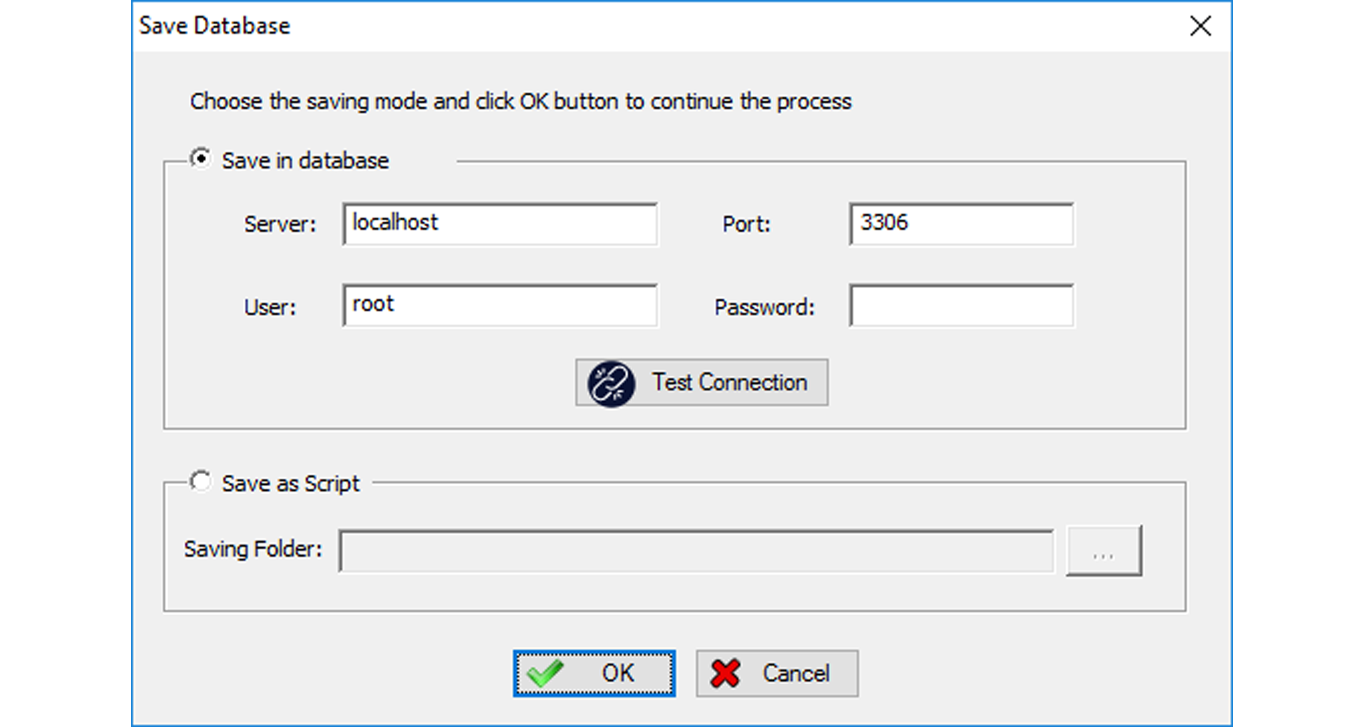This screenshot has width=1363, height=727.
Task: Click the User field containing root
Action: 499,306
